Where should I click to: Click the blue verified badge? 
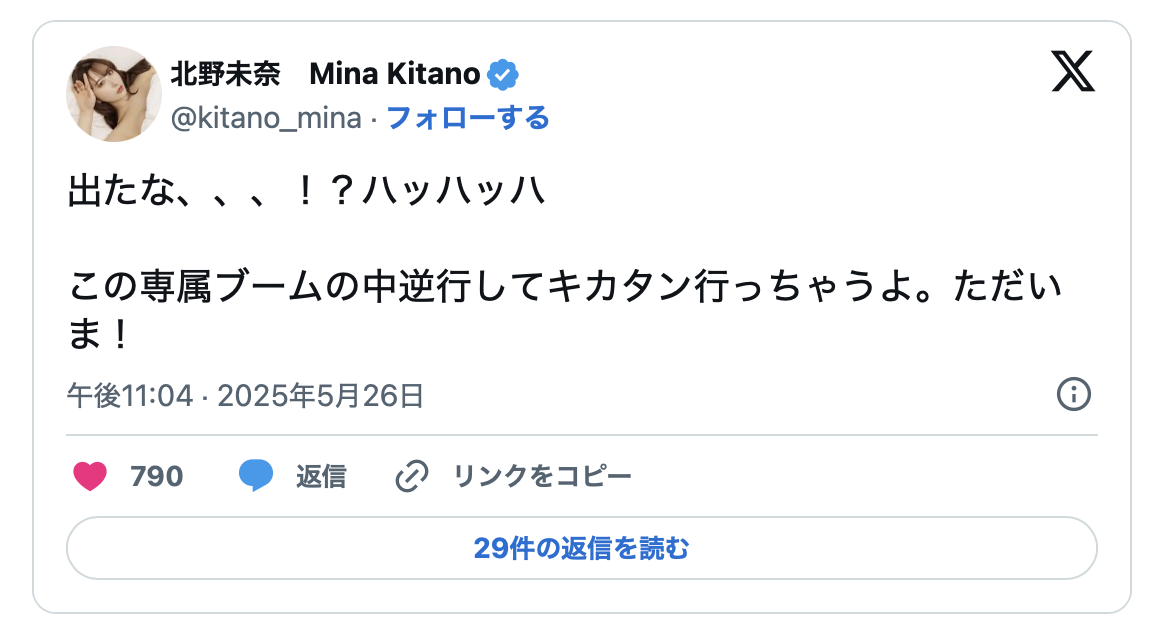pyautogui.click(x=502, y=74)
